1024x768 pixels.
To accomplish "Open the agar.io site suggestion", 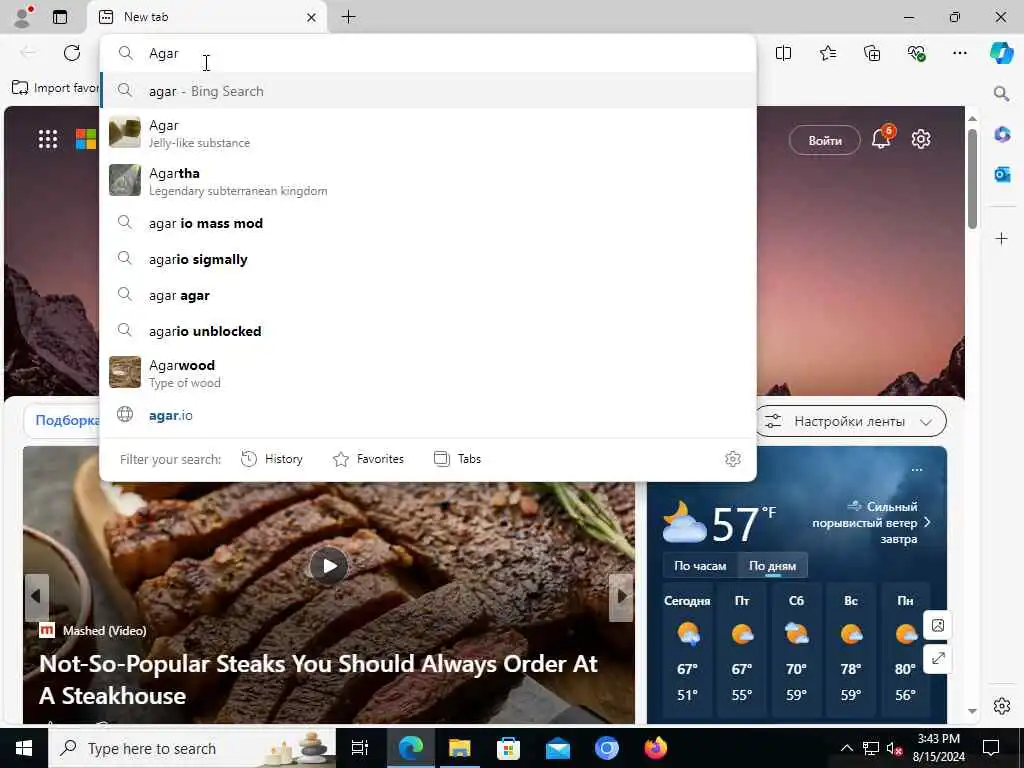I will 428,415.
